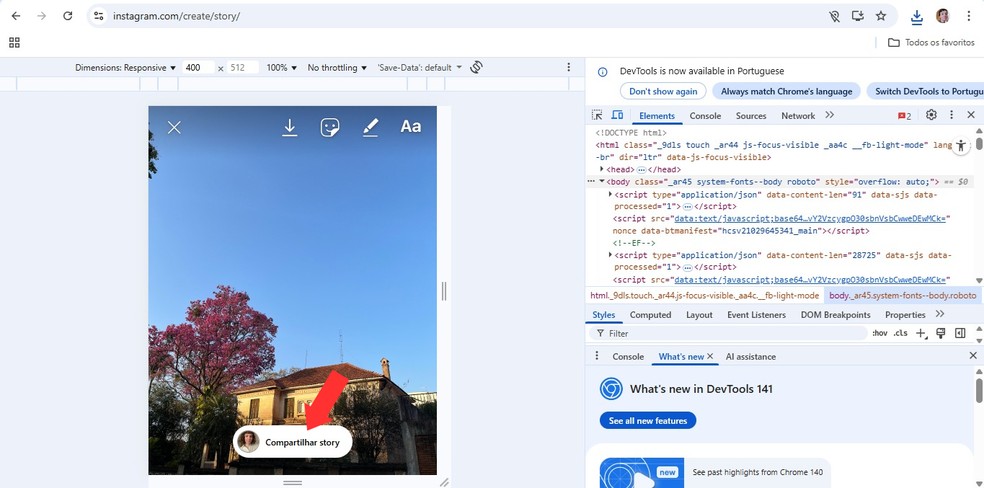The height and width of the screenshot is (488, 984).
Task: Click the crossed-out eye tracking icon in address bar
Action: click(x=834, y=16)
